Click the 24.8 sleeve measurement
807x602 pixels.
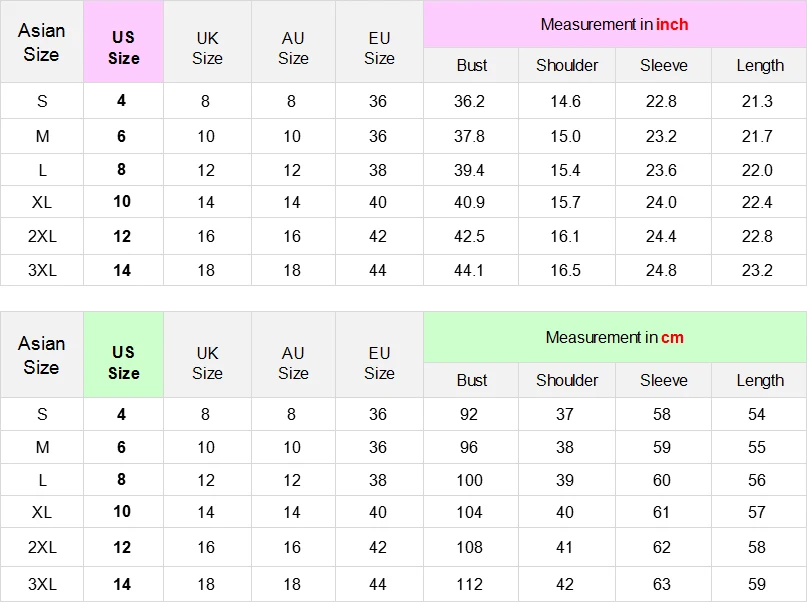pyautogui.click(x=661, y=270)
